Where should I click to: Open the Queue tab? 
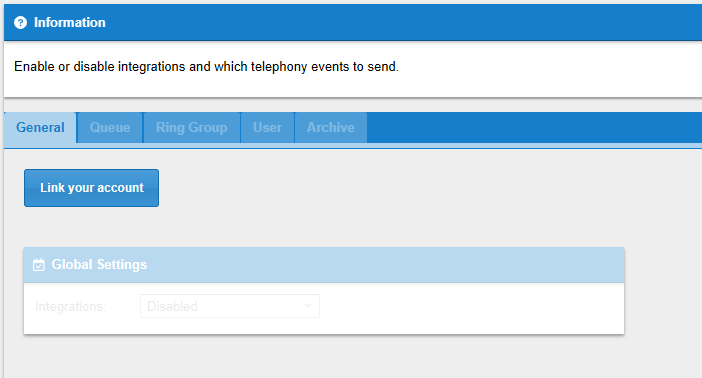click(110, 128)
